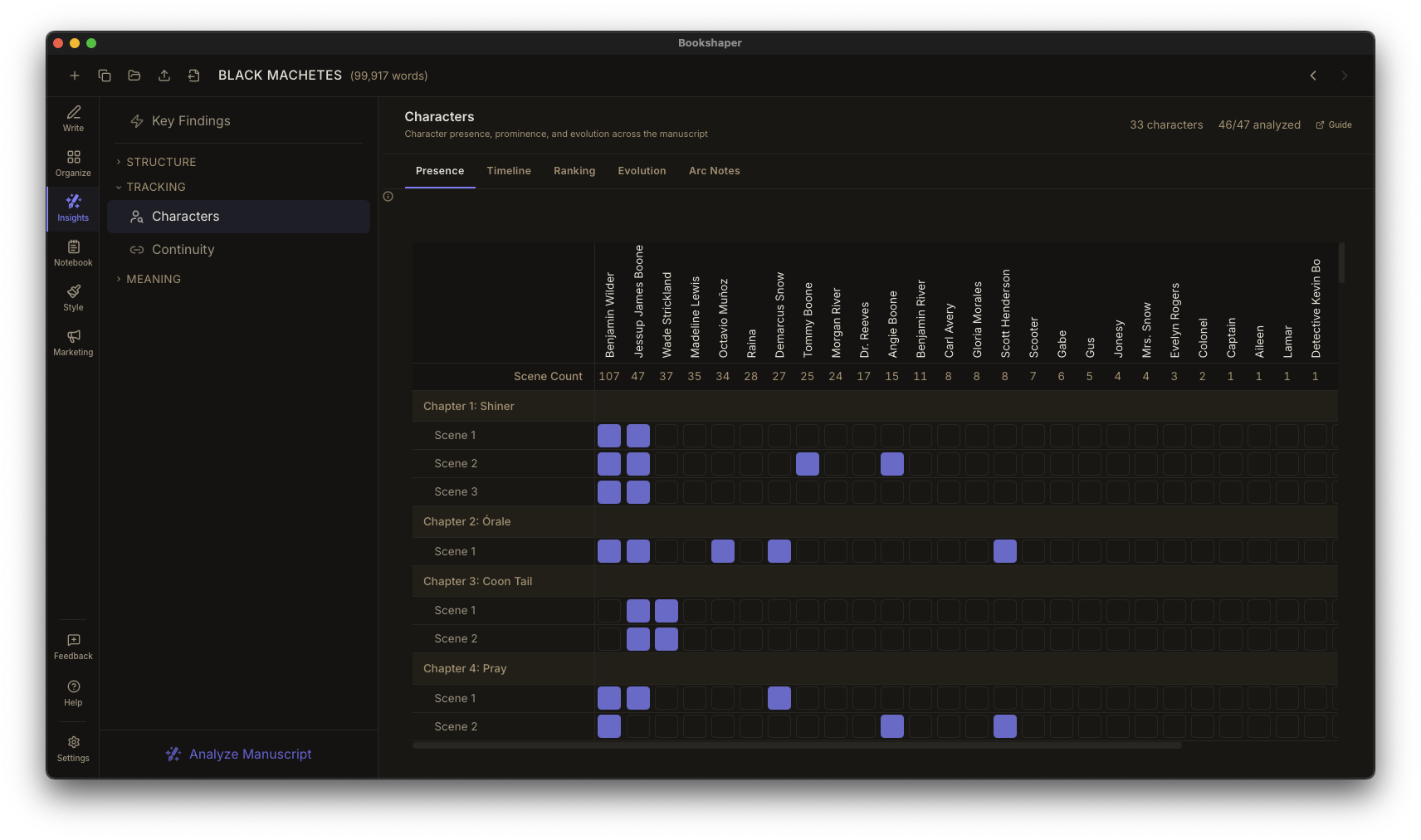This screenshot has width=1421, height=840.
Task: Switch to the Presence tab
Action: [x=440, y=171]
